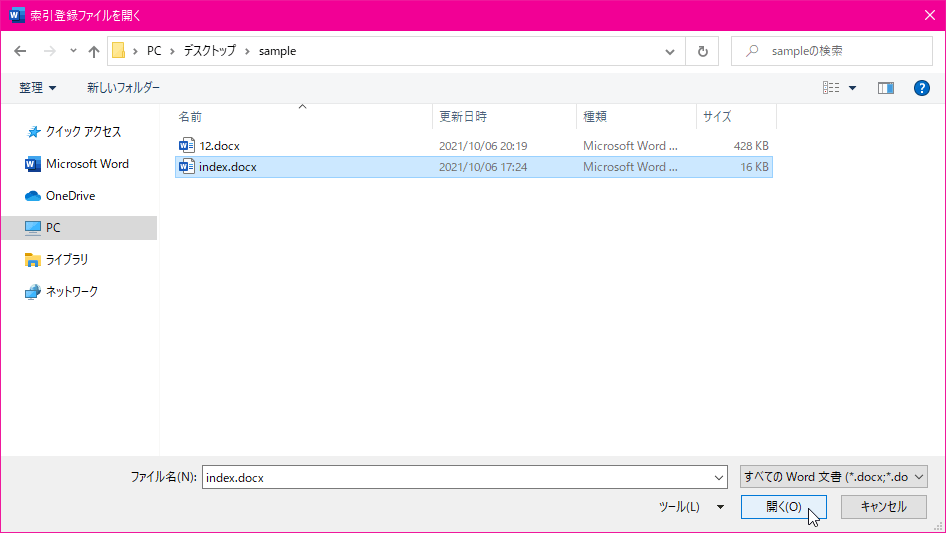Select PC in the address breadcrumb
The image size is (946, 533).
pyautogui.click(x=154, y=51)
